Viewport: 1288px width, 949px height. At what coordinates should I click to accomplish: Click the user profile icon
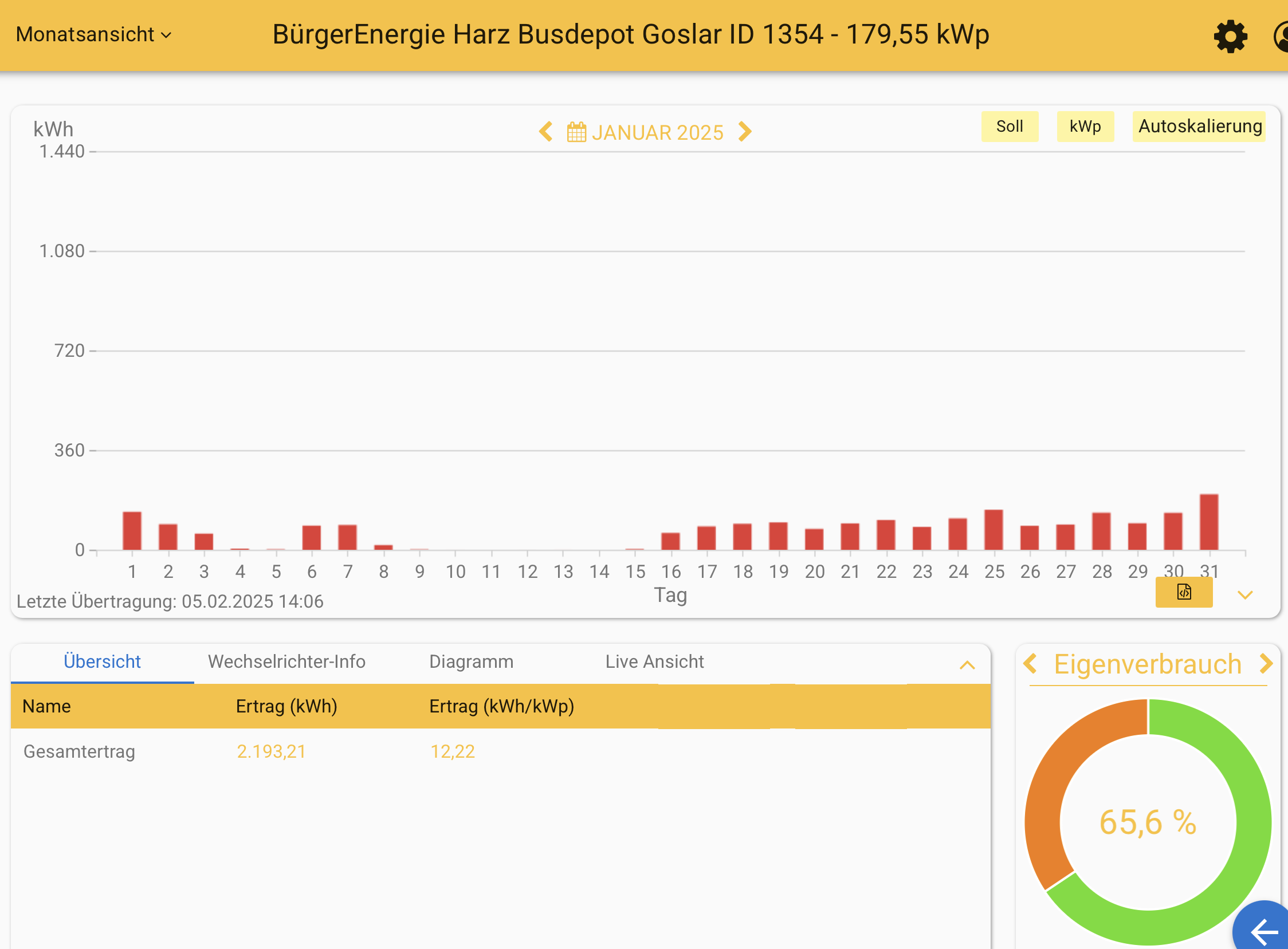1281,37
